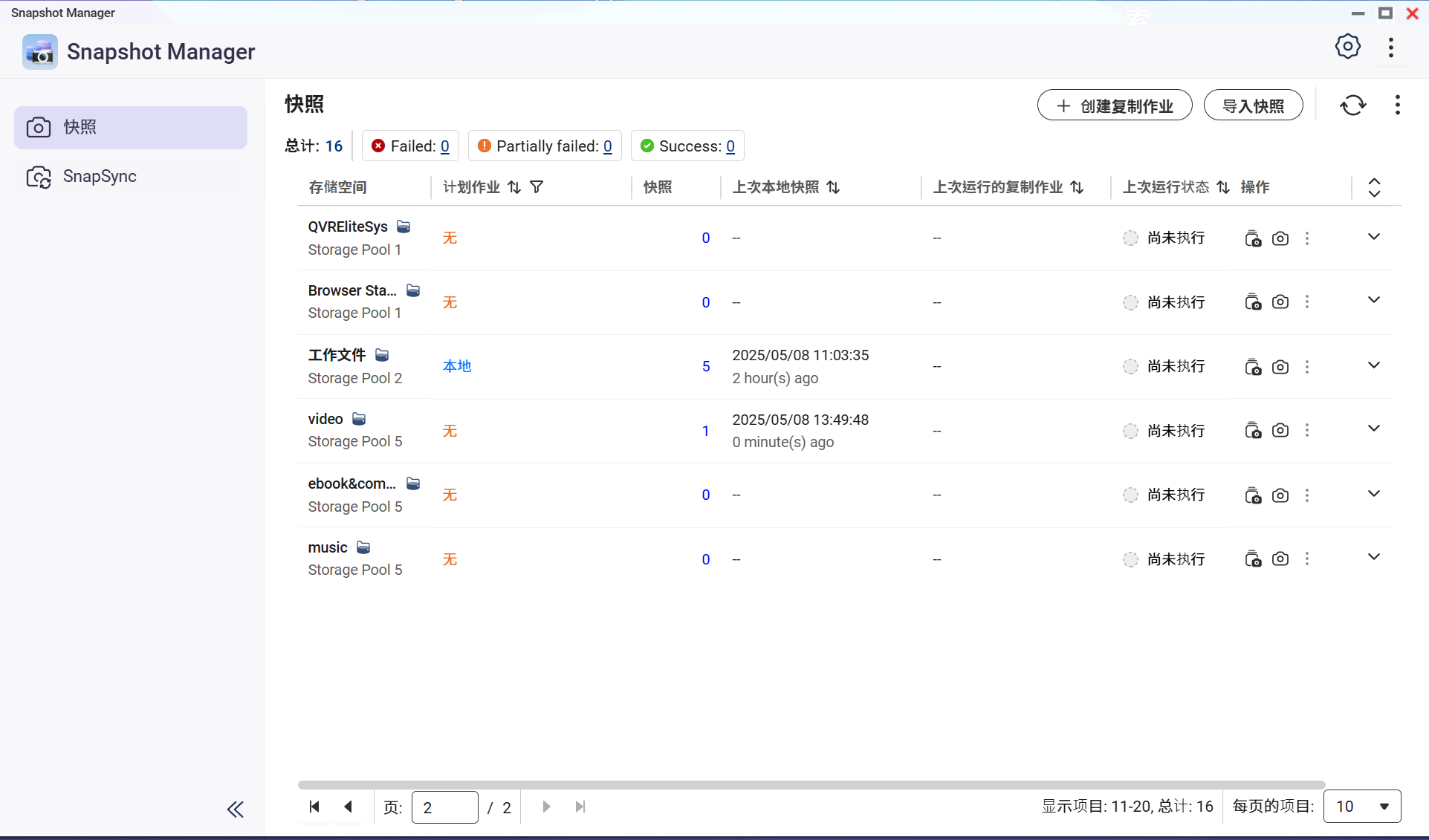Screen dimensions: 1429x840
Task: Open more actions for 工作文件 row
Action: coord(1307,367)
